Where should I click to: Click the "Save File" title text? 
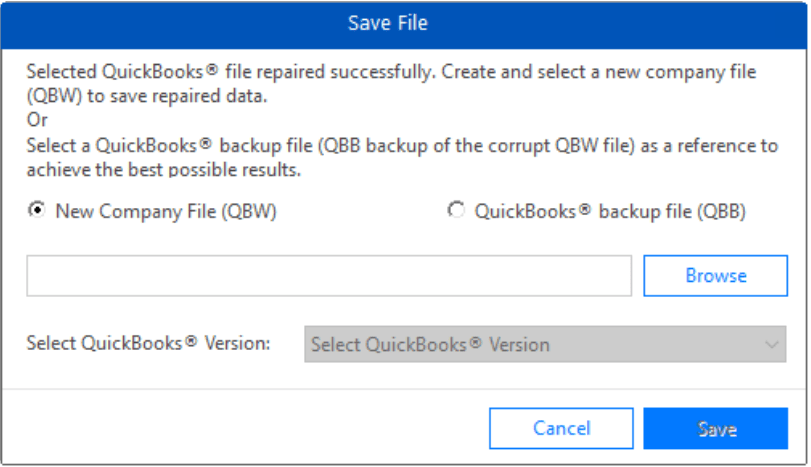point(388,23)
